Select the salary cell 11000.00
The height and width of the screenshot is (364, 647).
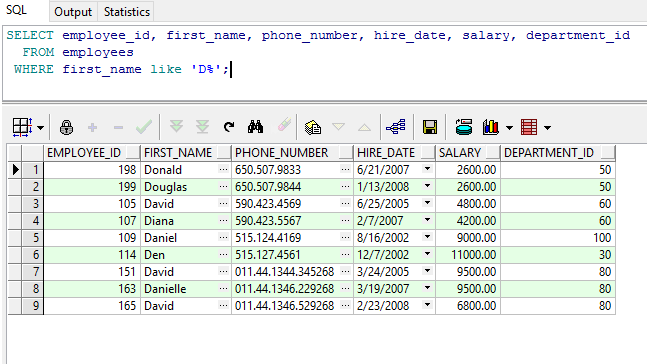tap(468, 255)
